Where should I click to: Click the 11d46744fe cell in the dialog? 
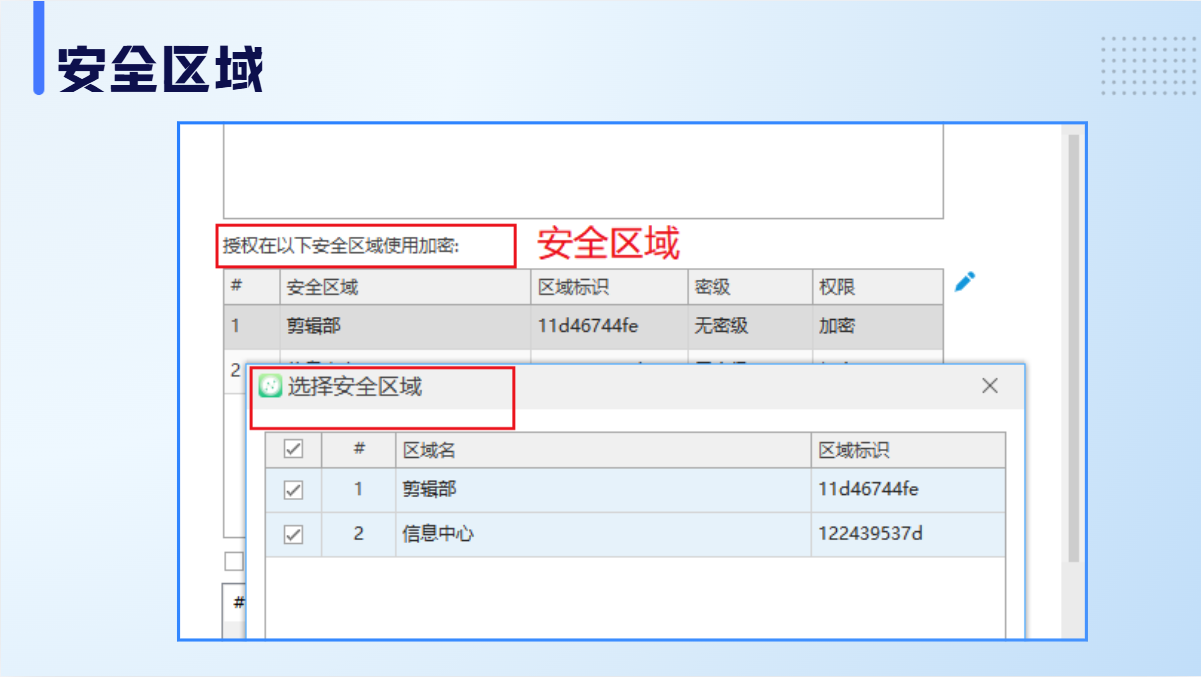[x=868, y=490]
